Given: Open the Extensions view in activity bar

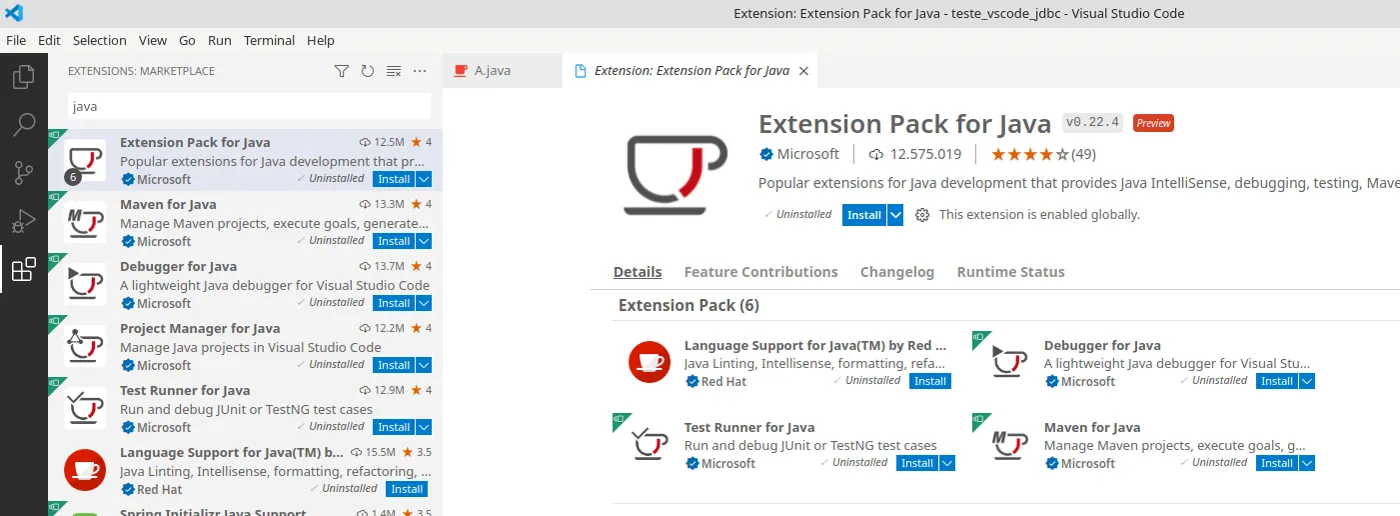Looking at the screenshot, I should tap(24, 269).
